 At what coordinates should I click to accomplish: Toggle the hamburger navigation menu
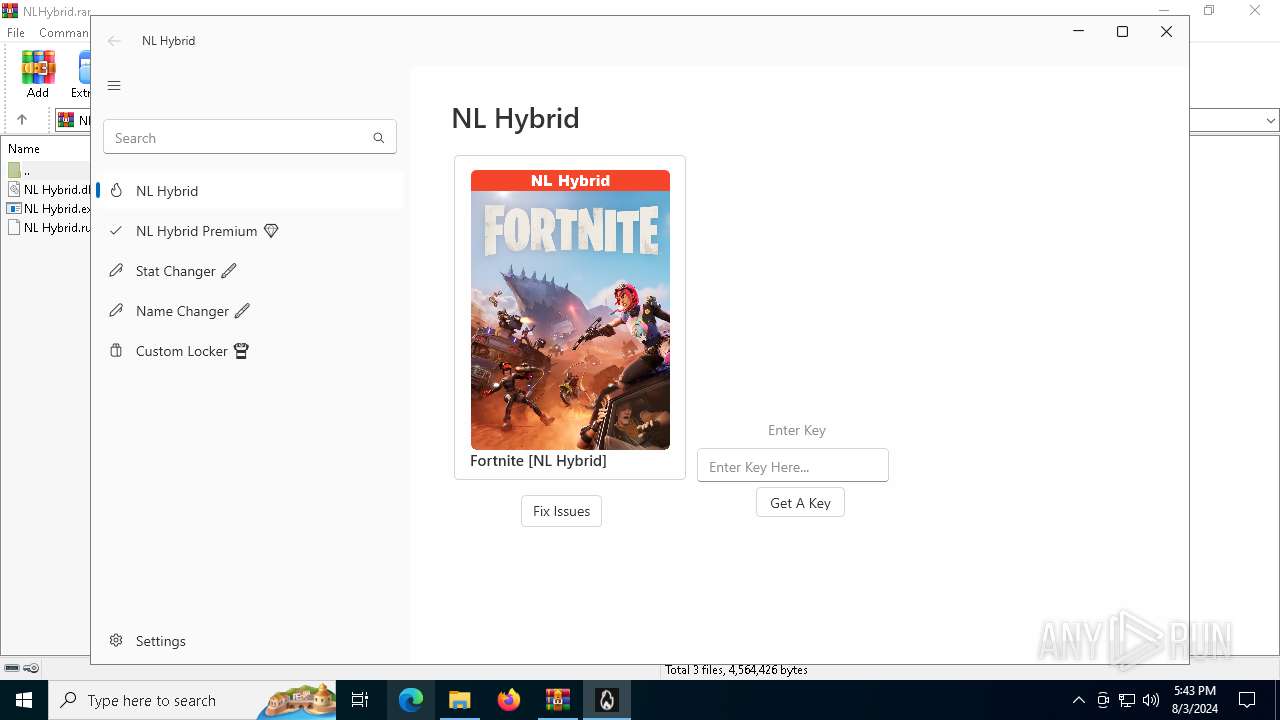point(114,86)
